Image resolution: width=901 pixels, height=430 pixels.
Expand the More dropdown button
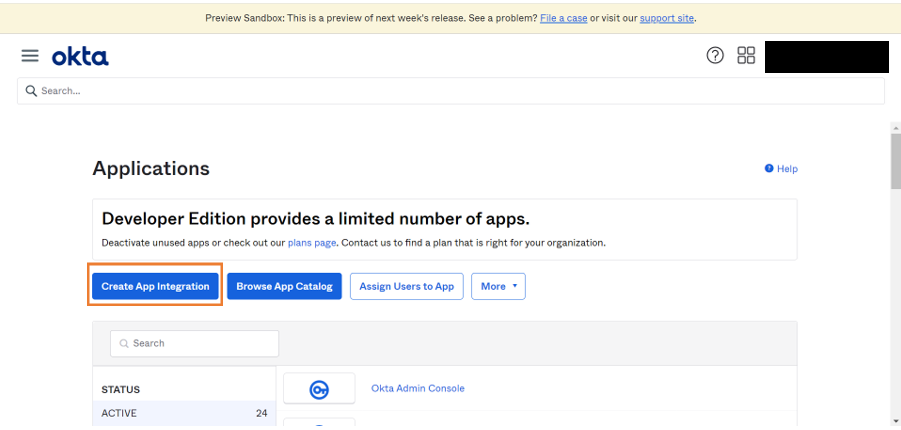coord(498,286)
